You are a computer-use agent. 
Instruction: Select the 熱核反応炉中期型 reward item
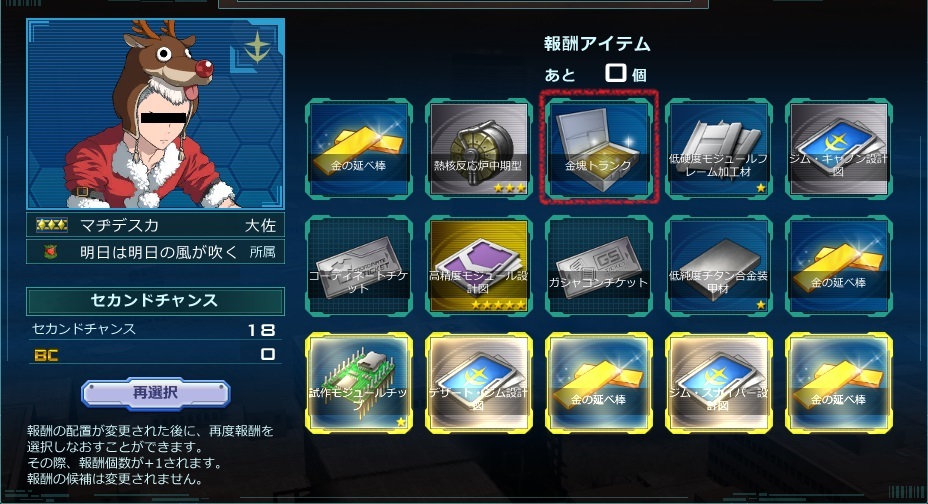pos(479,148)
